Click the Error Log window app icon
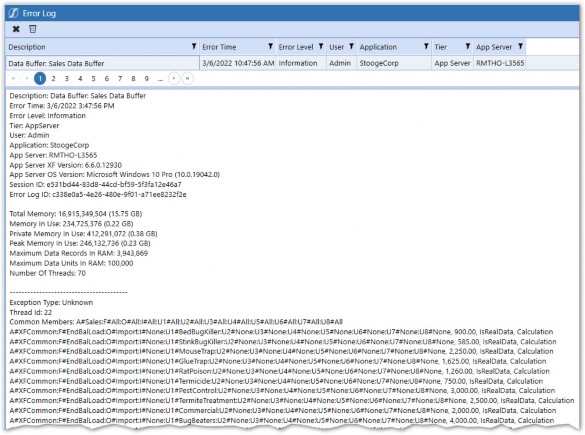585x435 pixels. 13,13
